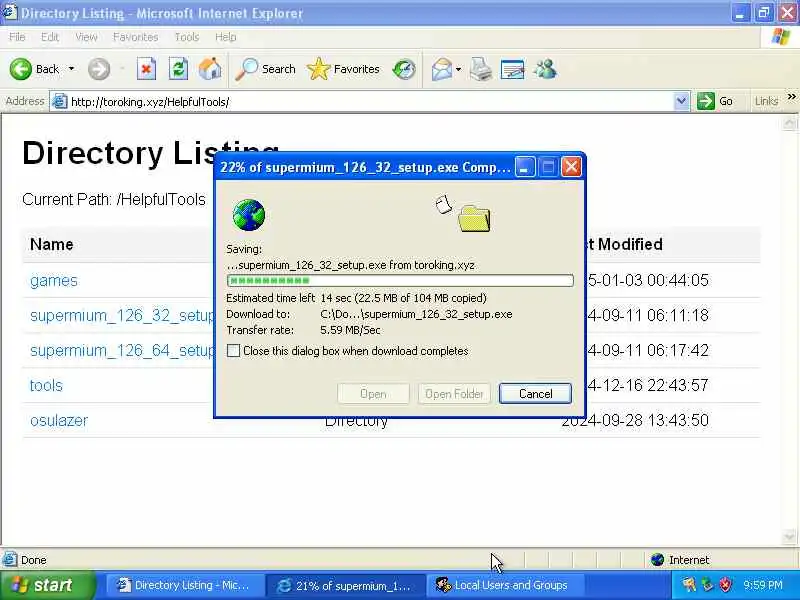Viewport: 800px width, 600px height.
Task: Click the Edit page toolbar icon
Action: pos(512,69)
